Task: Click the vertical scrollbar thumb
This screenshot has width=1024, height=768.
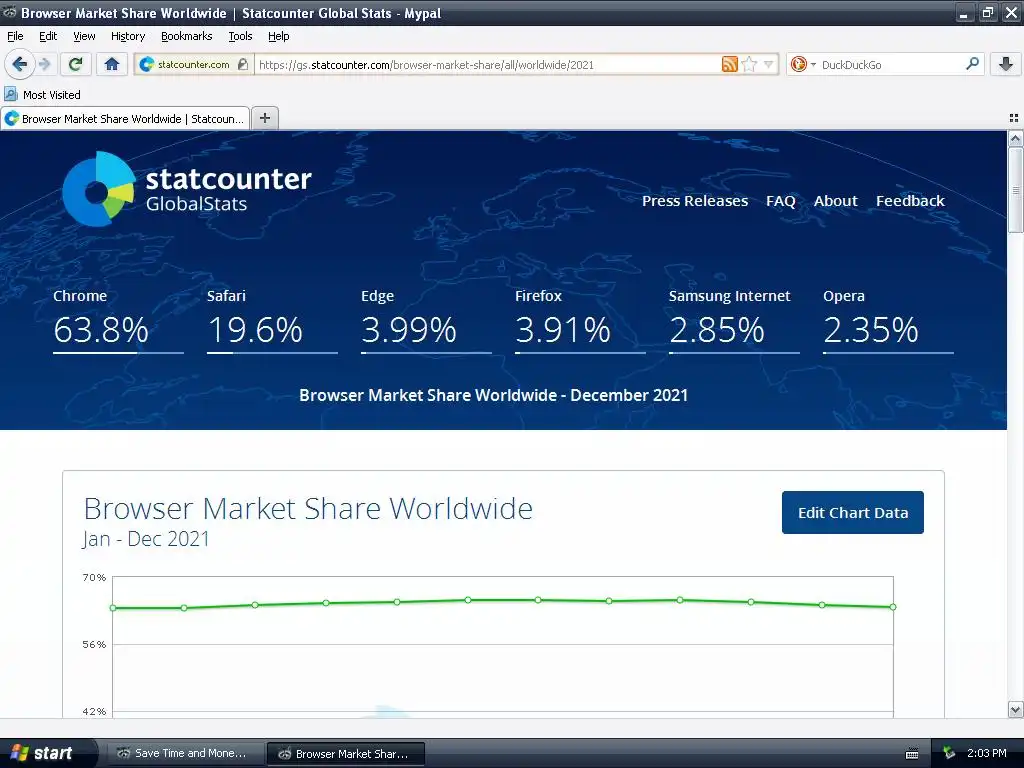Action: [x=1015, y=189]
